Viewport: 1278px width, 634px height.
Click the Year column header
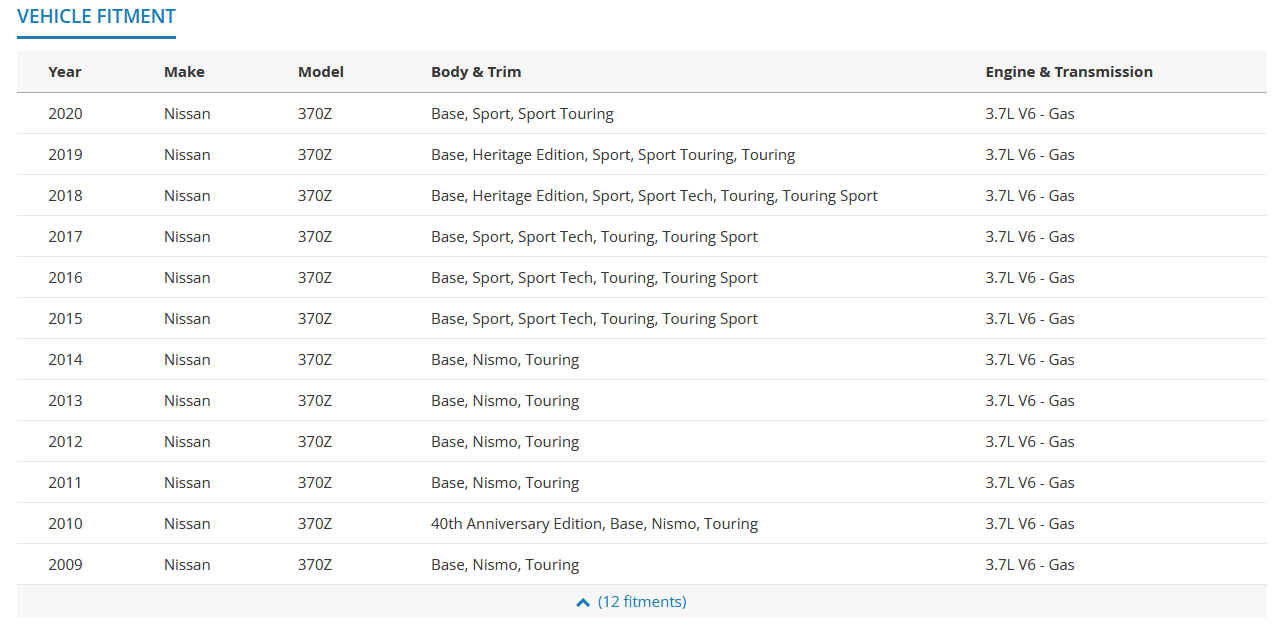(x=65, y=72)
